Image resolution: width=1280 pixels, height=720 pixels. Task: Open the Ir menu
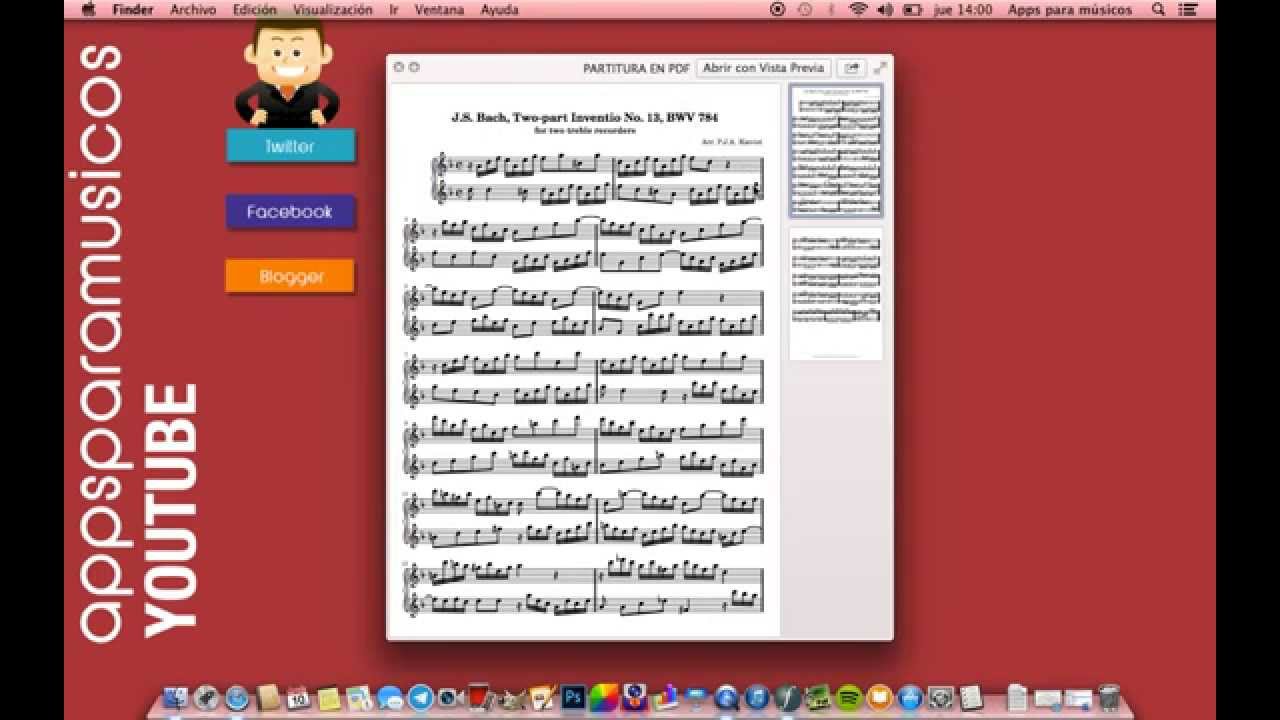click(x=393, y=9)
